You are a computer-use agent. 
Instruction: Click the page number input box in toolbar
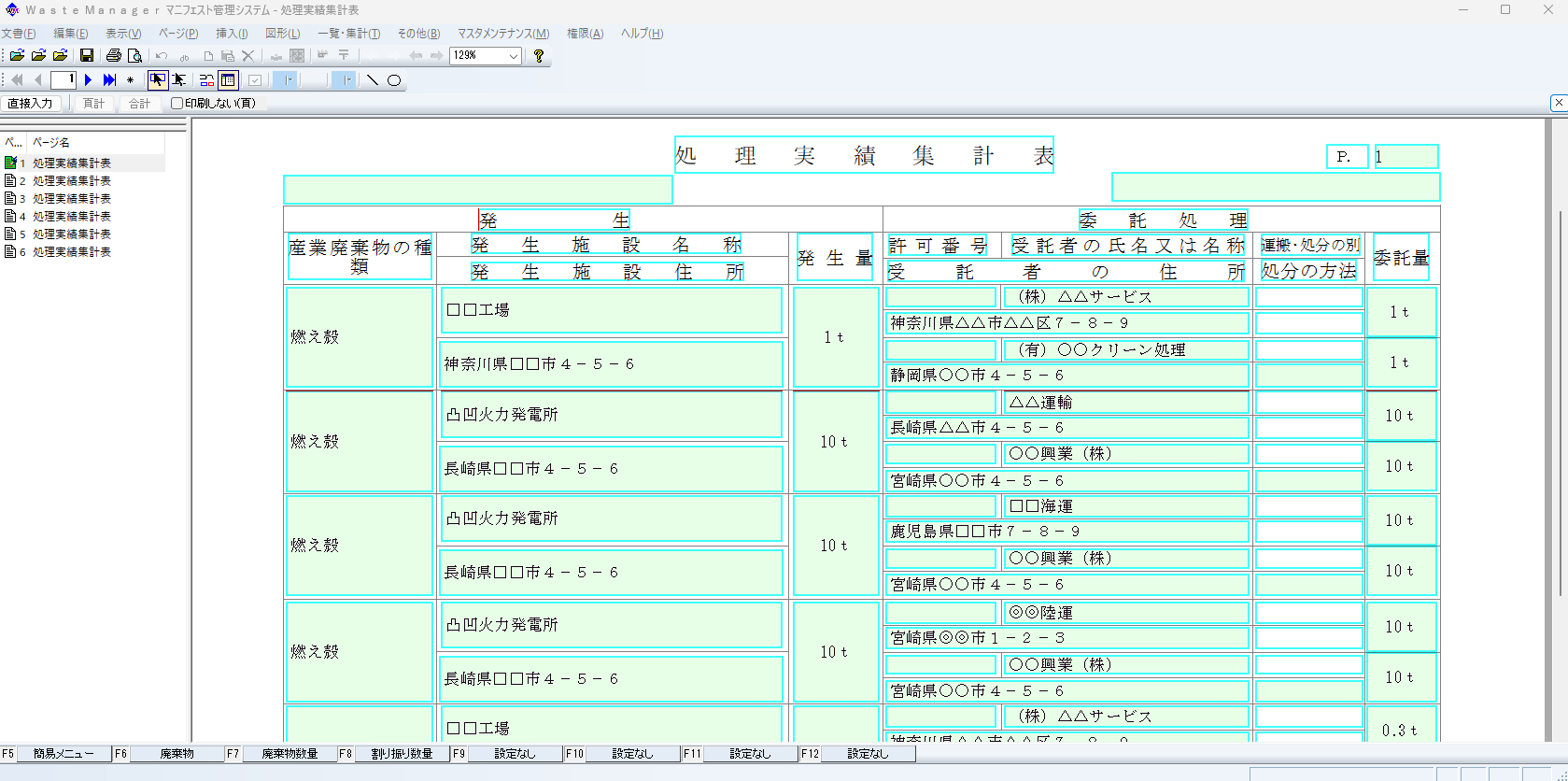click(x=64, y=80)
